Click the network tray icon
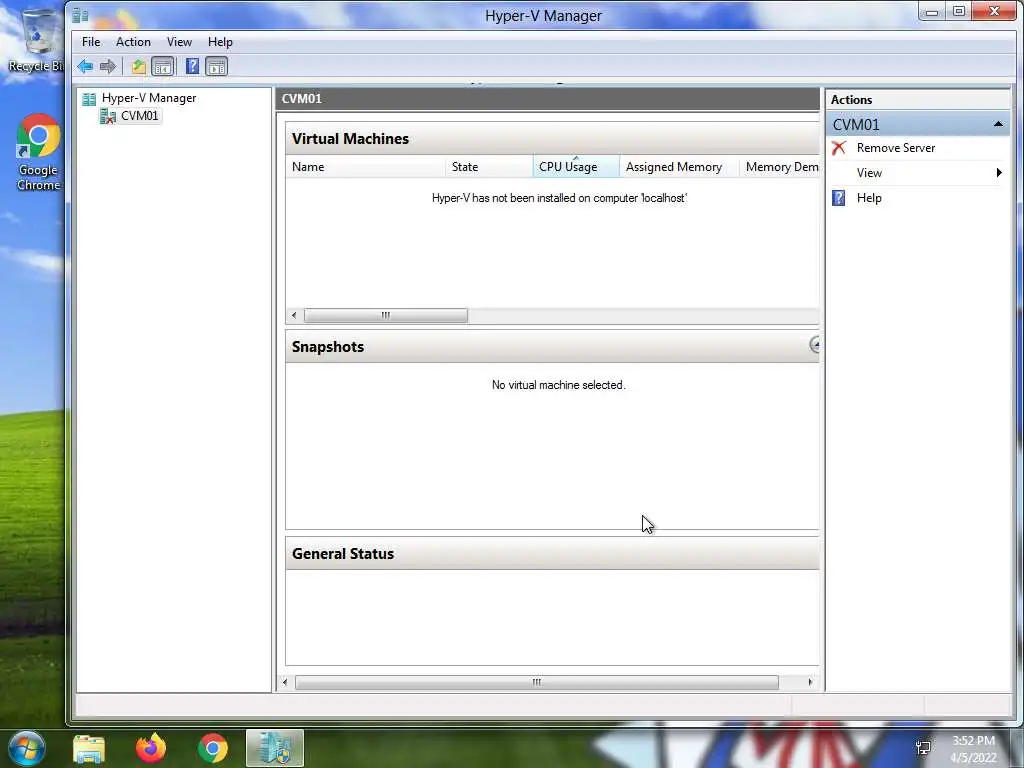 click(923, 748)
